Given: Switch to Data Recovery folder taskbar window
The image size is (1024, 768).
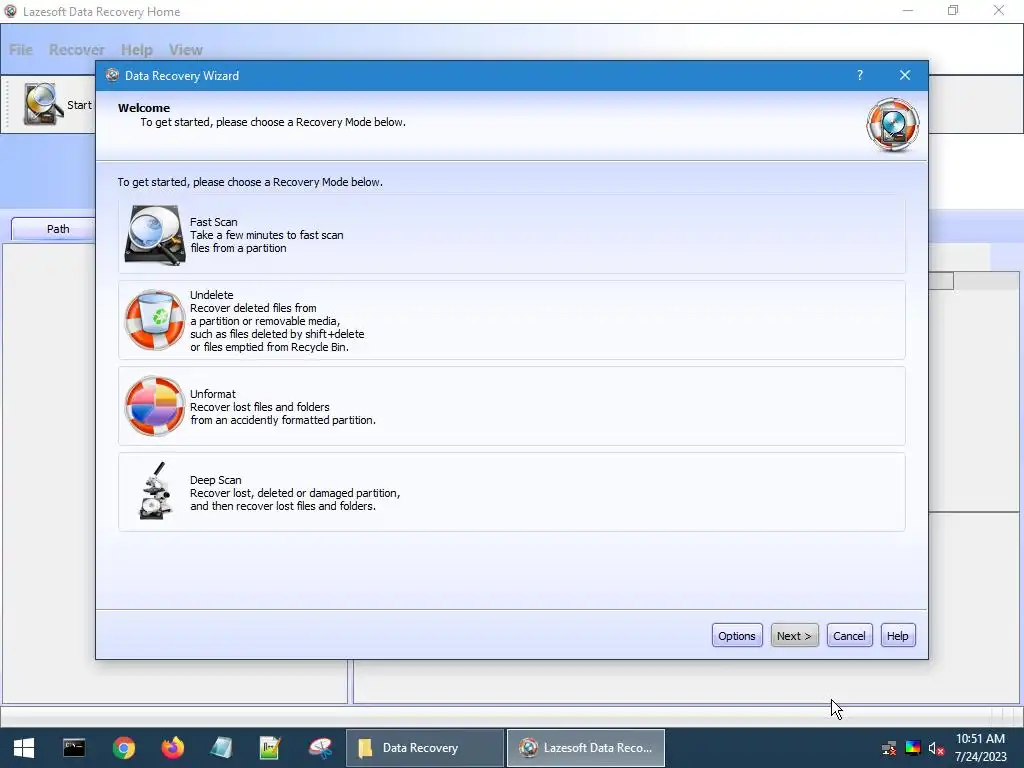Looking at the screenshot, I should [424, 748].
